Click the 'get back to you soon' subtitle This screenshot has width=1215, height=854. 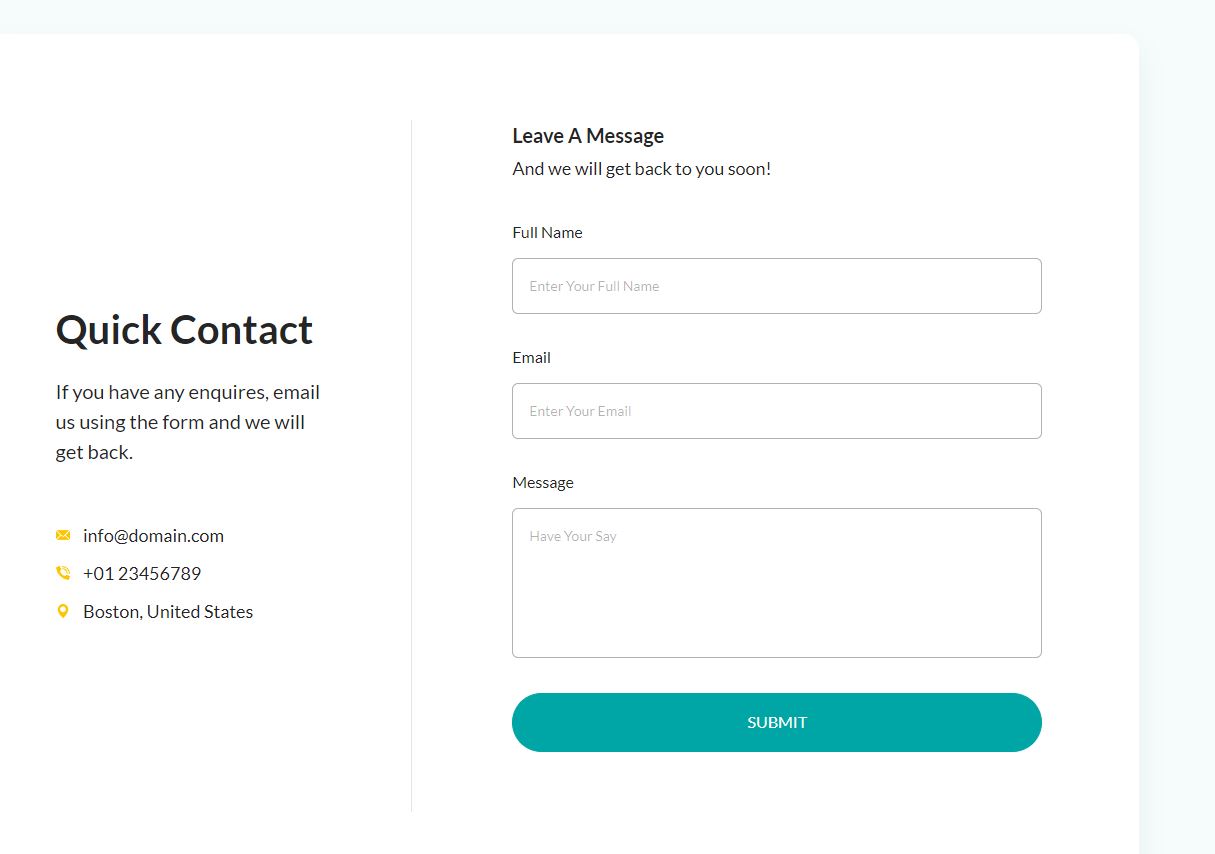(641, 169)
